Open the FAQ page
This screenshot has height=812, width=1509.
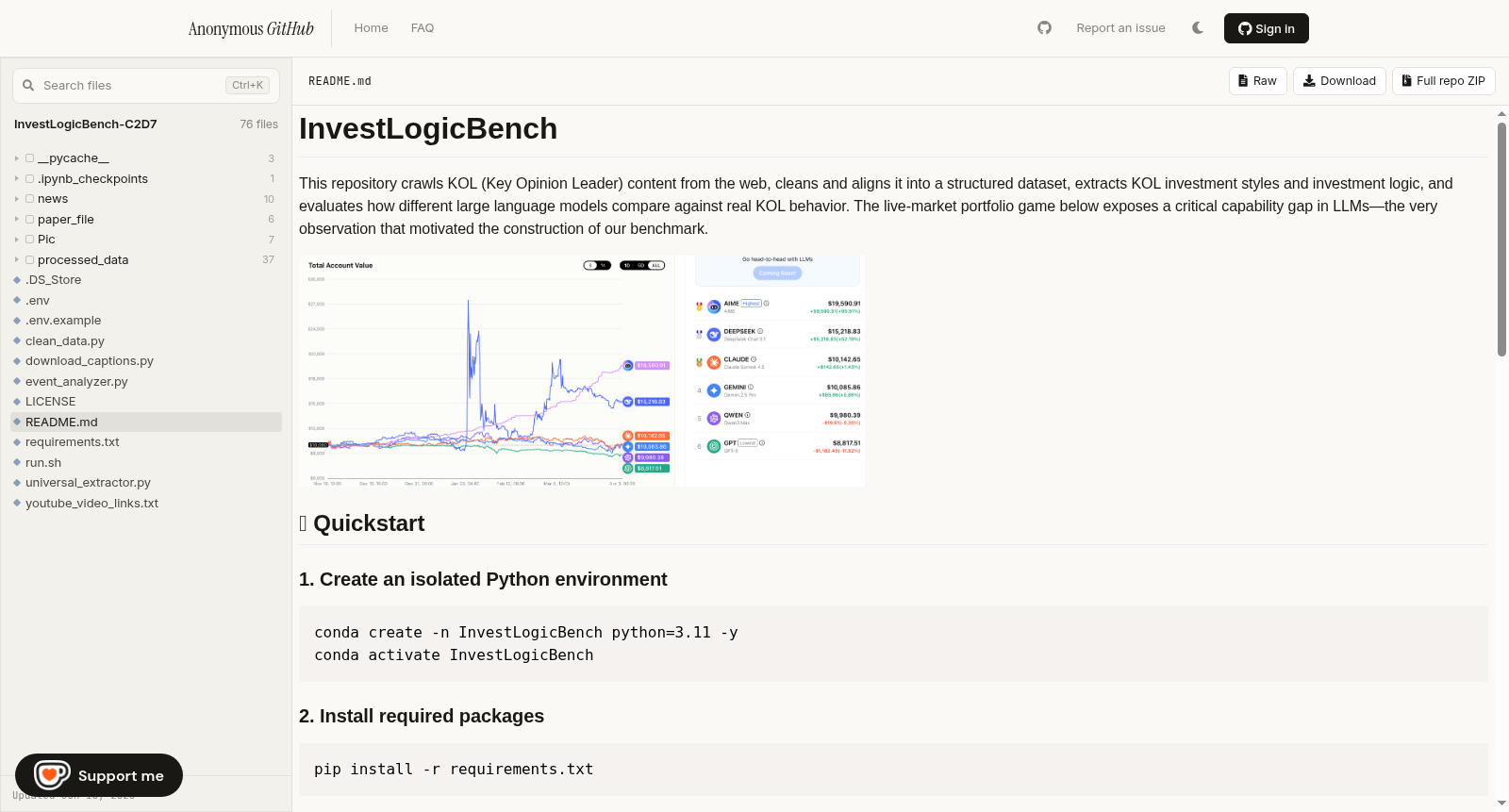point(423,28)
